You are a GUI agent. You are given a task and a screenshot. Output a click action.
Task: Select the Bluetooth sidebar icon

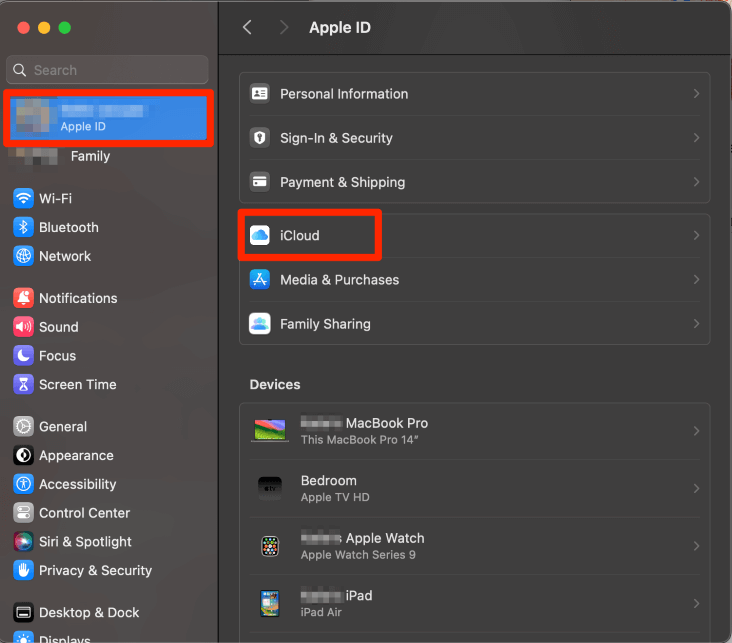click(24, 227)
